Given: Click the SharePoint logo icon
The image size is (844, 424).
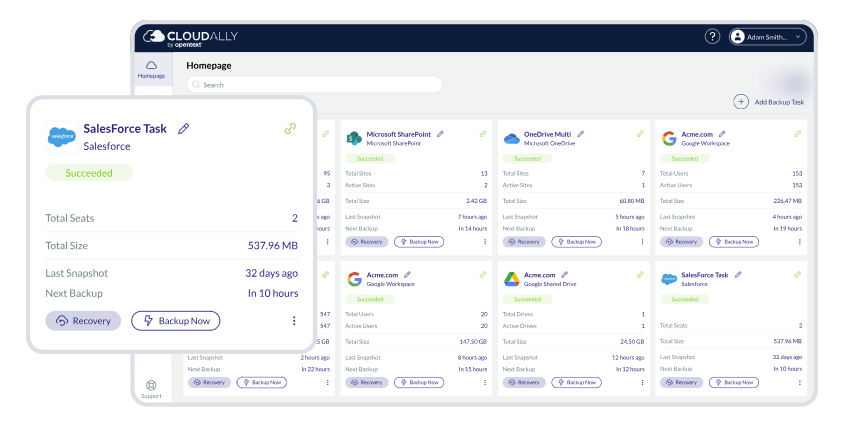Looking at the screenshot, I should (x=354, y=138).
